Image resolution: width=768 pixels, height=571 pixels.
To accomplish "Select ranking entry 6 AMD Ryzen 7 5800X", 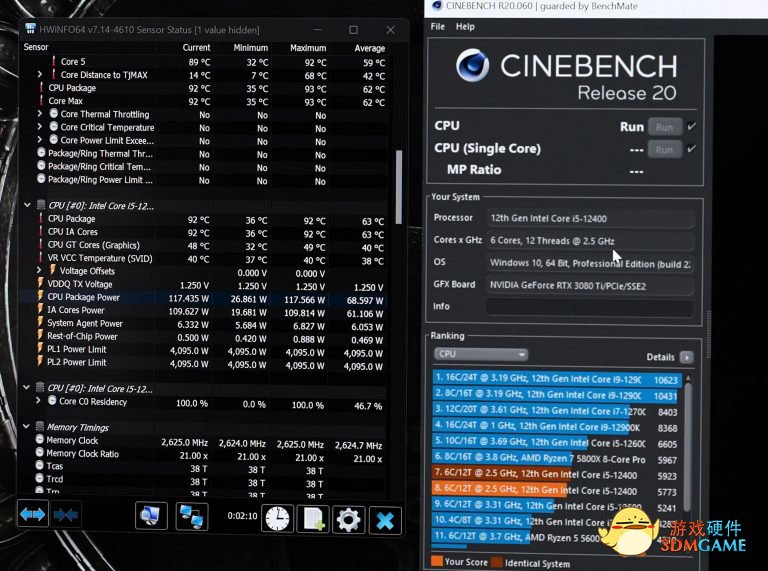I will (x=556, y=458).
